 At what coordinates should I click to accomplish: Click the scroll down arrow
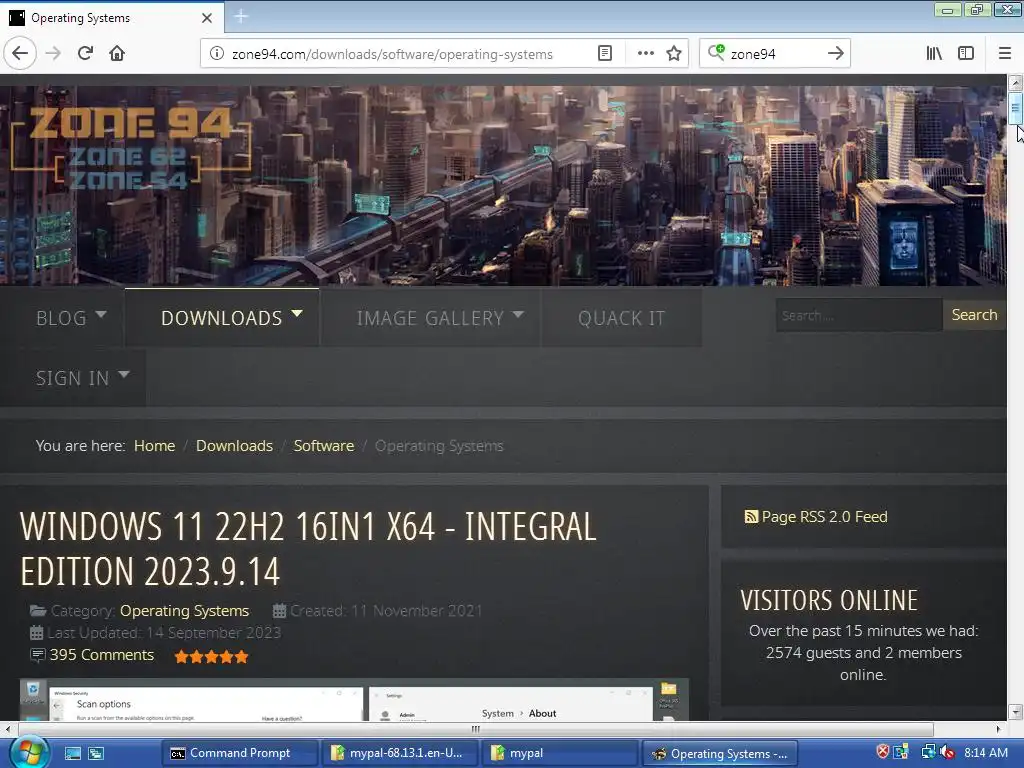click(x=1016, y=712)
